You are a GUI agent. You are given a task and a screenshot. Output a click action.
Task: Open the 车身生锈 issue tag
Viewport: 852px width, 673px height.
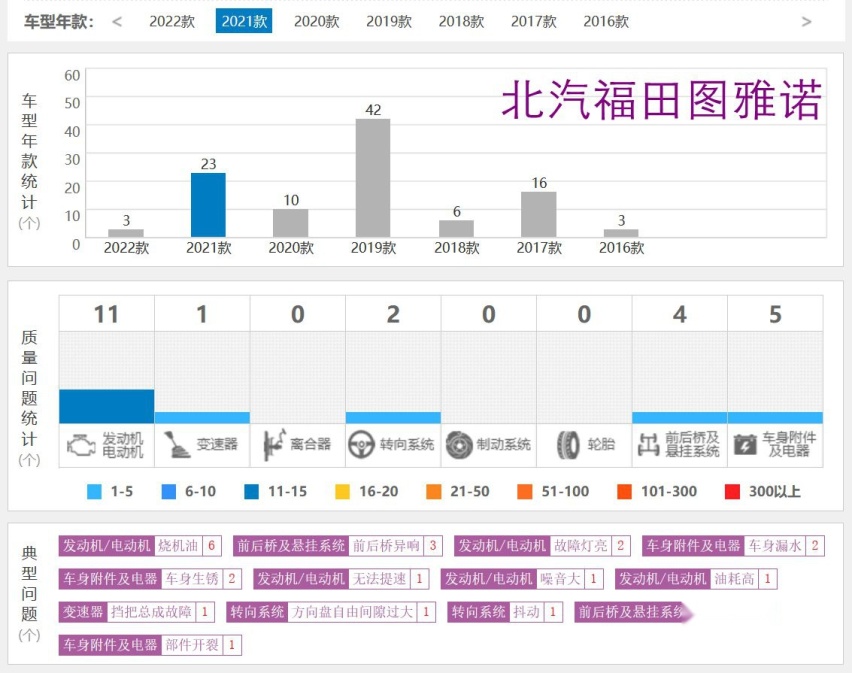click(x=150, y=579)
